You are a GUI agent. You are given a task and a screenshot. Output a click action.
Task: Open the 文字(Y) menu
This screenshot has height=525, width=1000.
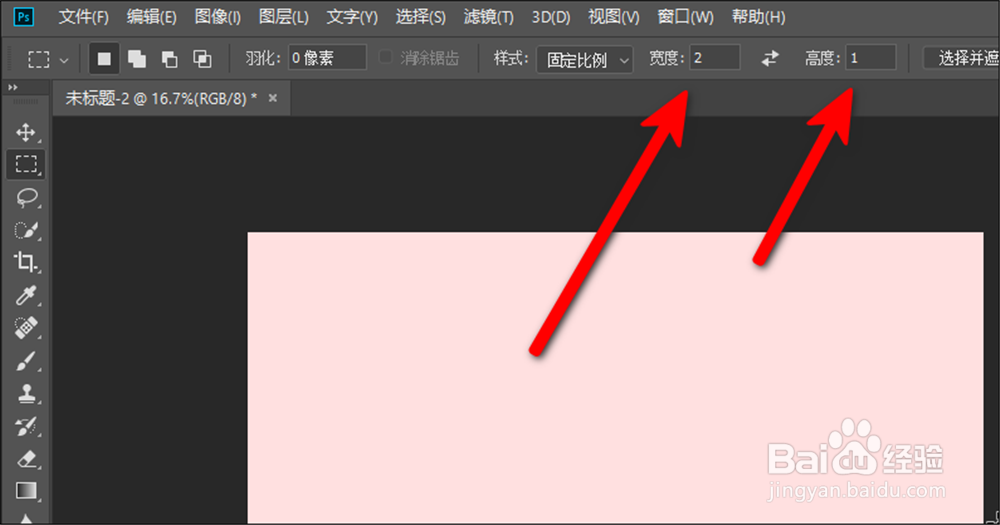click(x=352, y=17)
